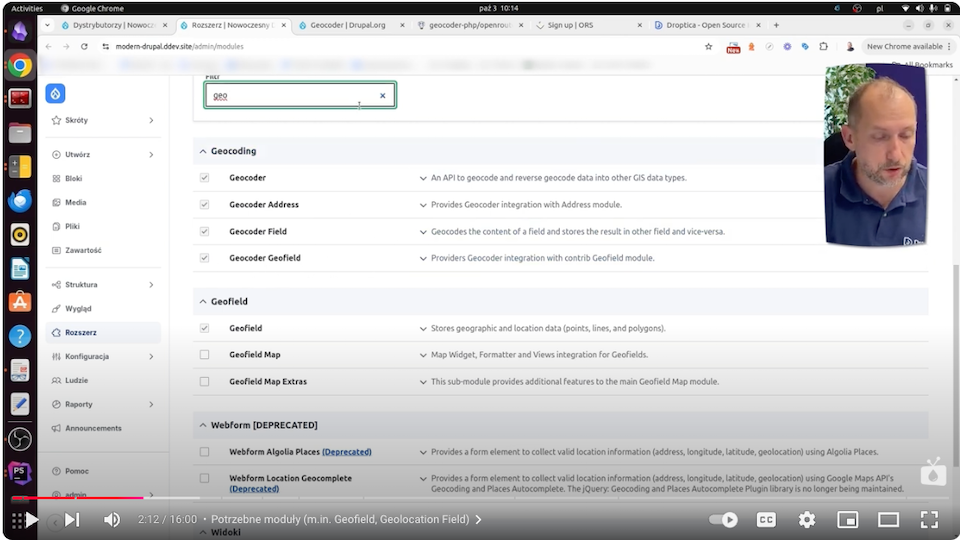Expand Utwórz sidebar submenu

tap(151, 155)
